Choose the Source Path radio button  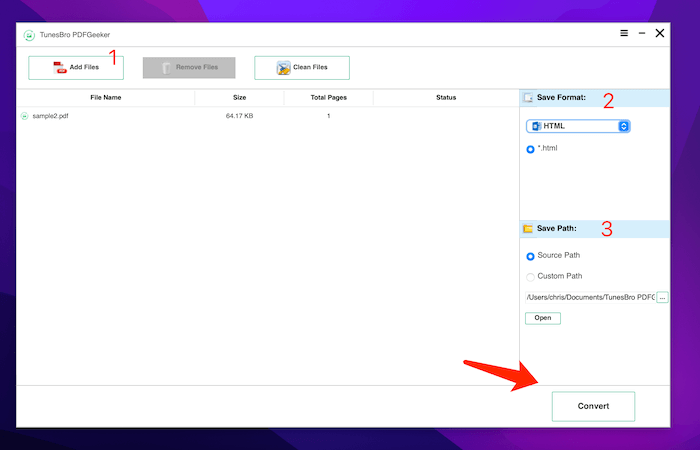click(x=530, y=256)
